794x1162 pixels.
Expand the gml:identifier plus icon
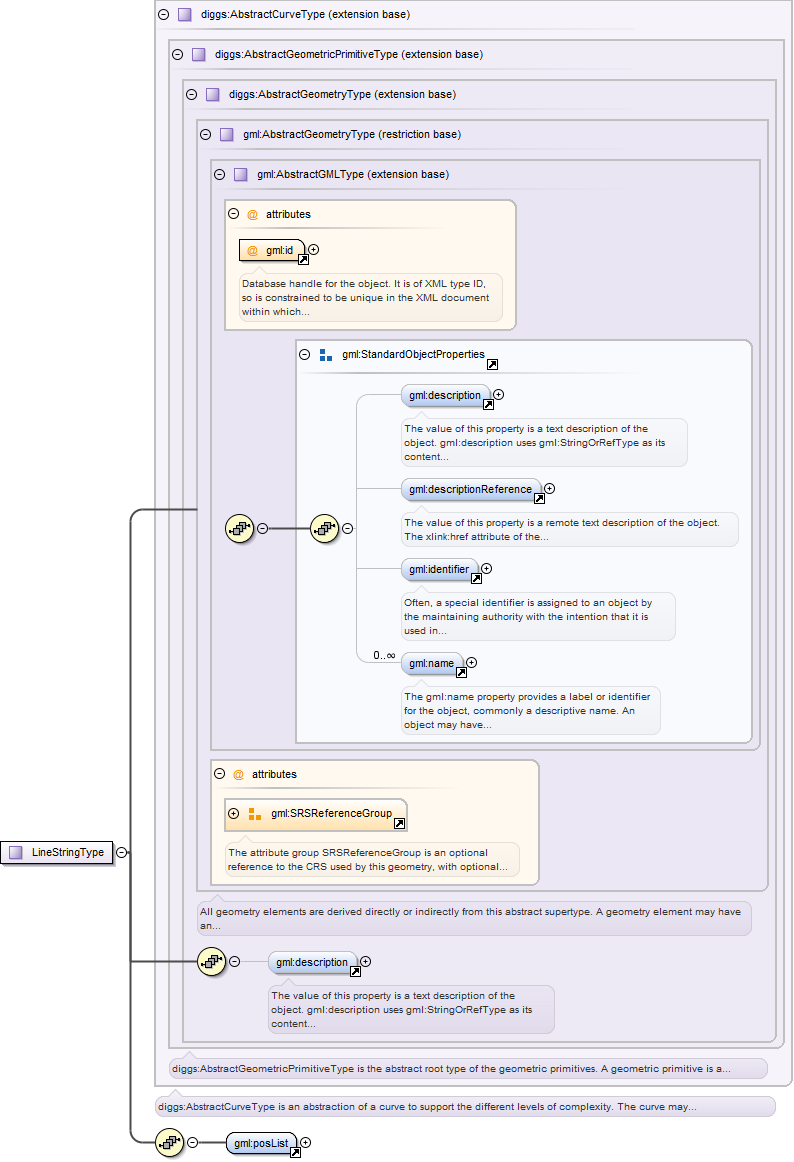pos(487,569)
